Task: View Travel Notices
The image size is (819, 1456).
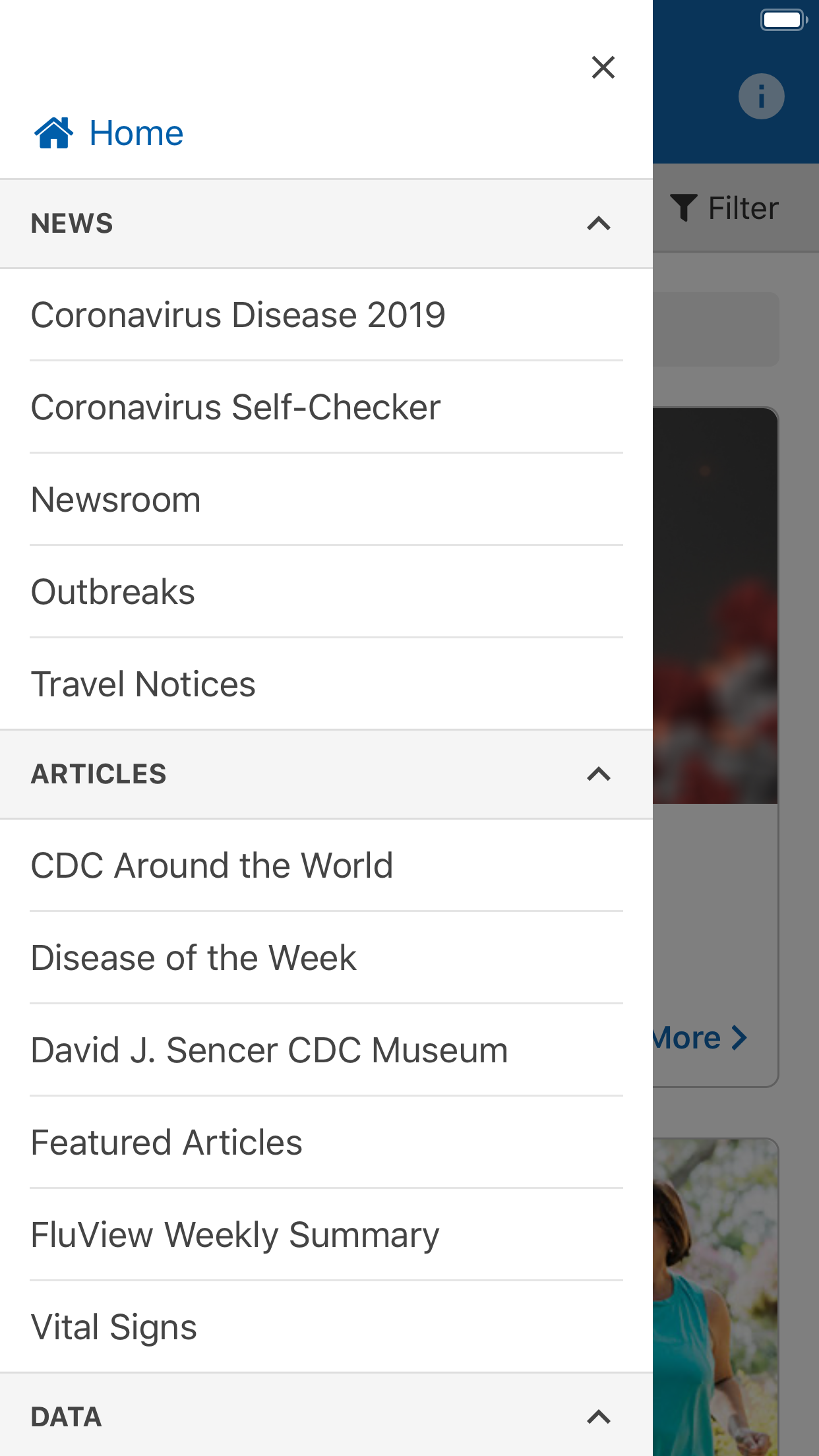Action: pos(143,684)
